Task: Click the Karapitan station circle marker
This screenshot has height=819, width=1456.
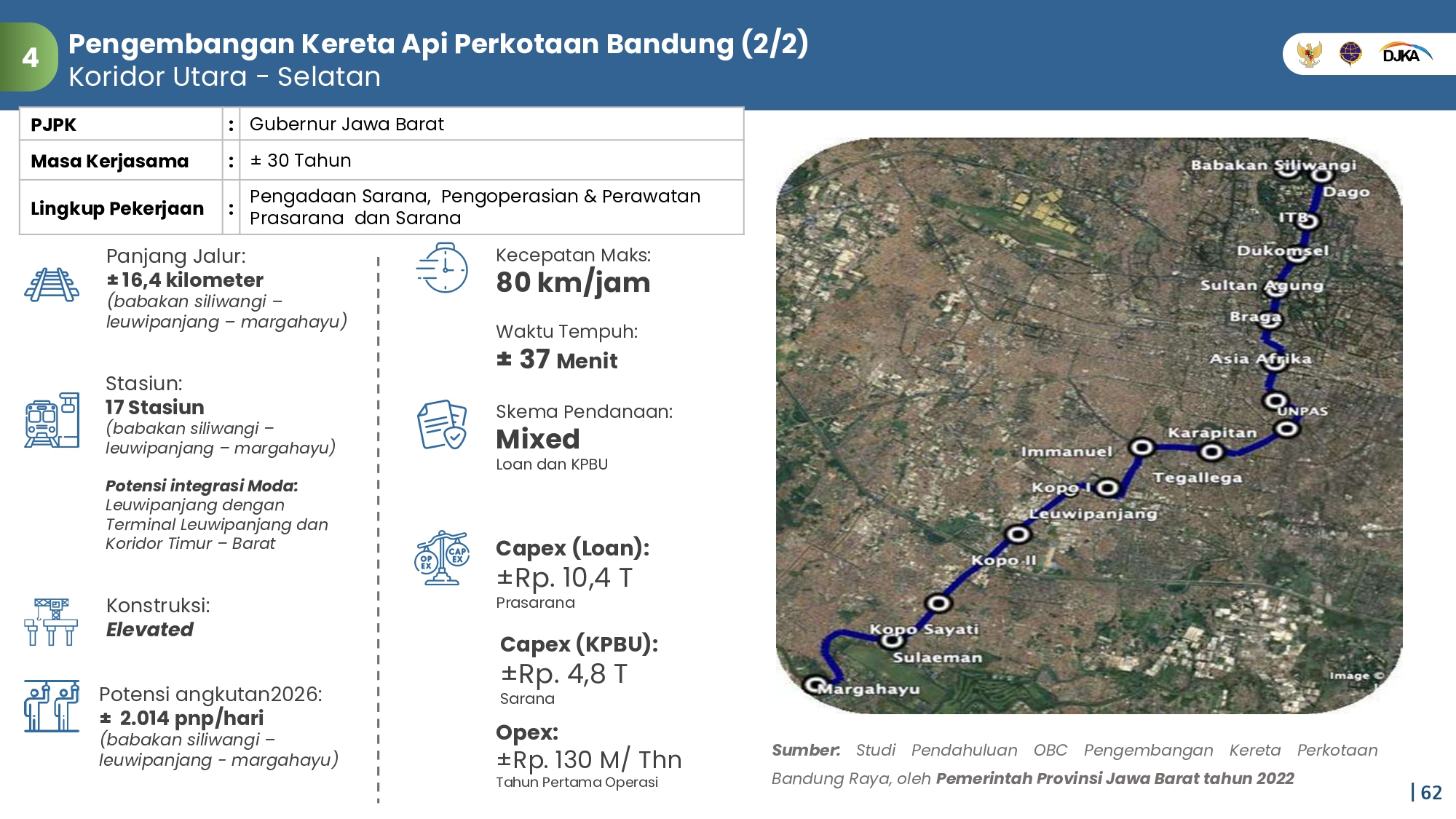Action: click(x=1211, y=452)
